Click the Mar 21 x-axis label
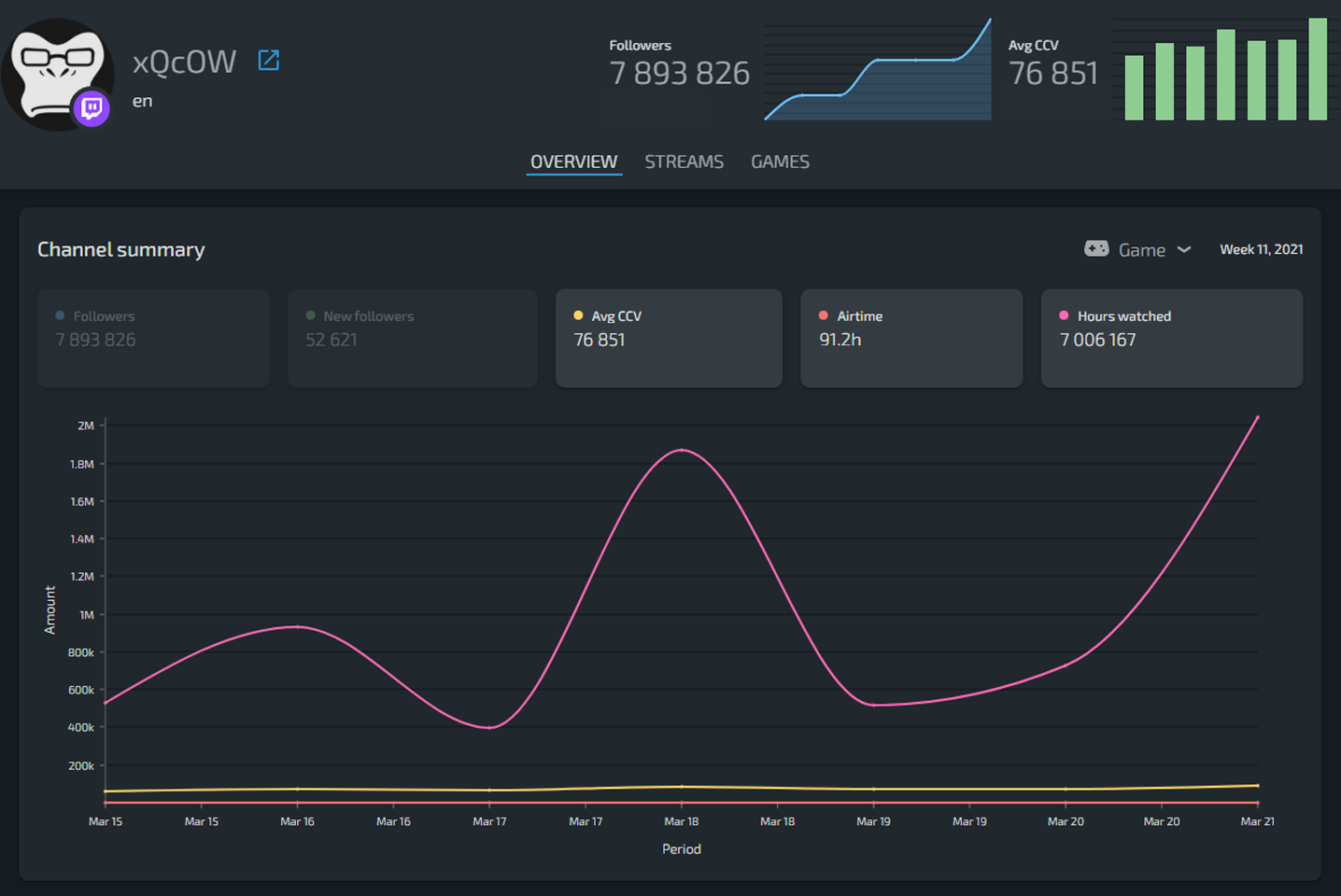The height and width of the screenshot is (896, 1341). tap(1257, 821)
